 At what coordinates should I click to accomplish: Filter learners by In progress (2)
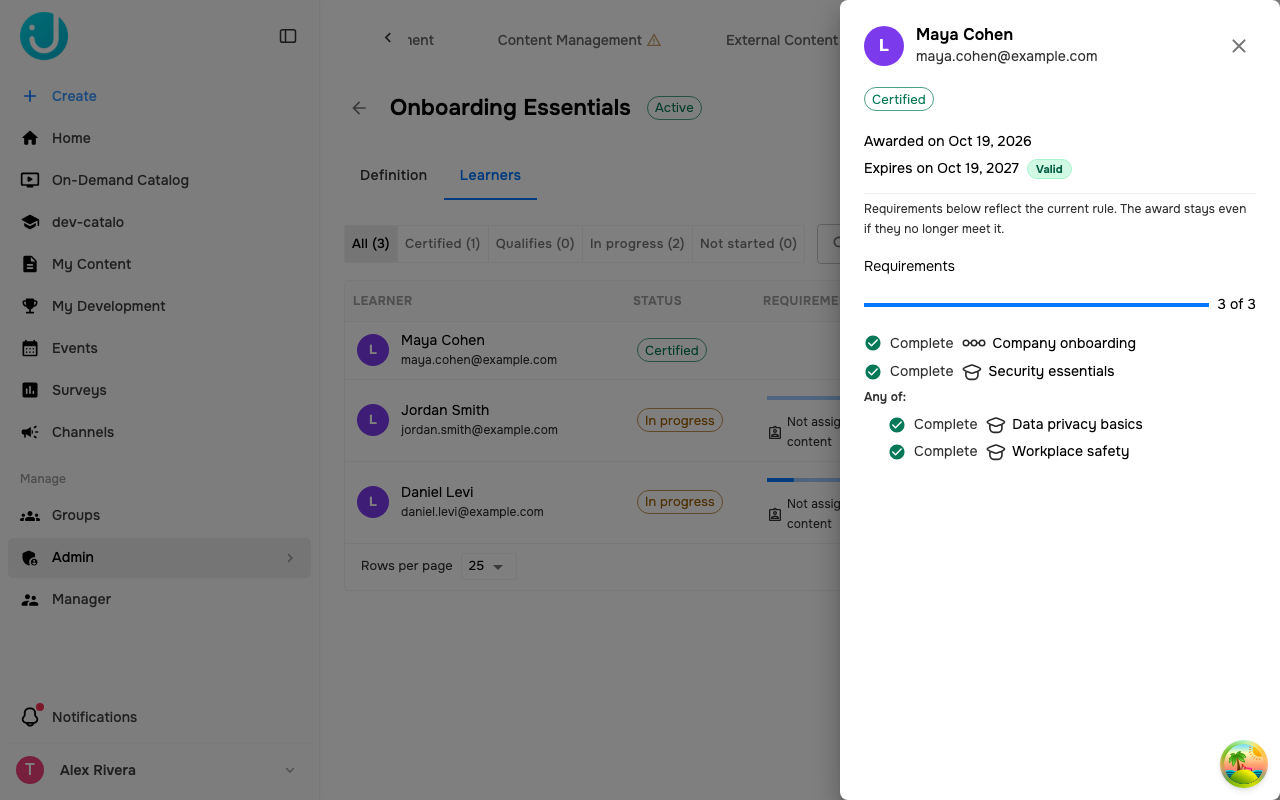637,243
